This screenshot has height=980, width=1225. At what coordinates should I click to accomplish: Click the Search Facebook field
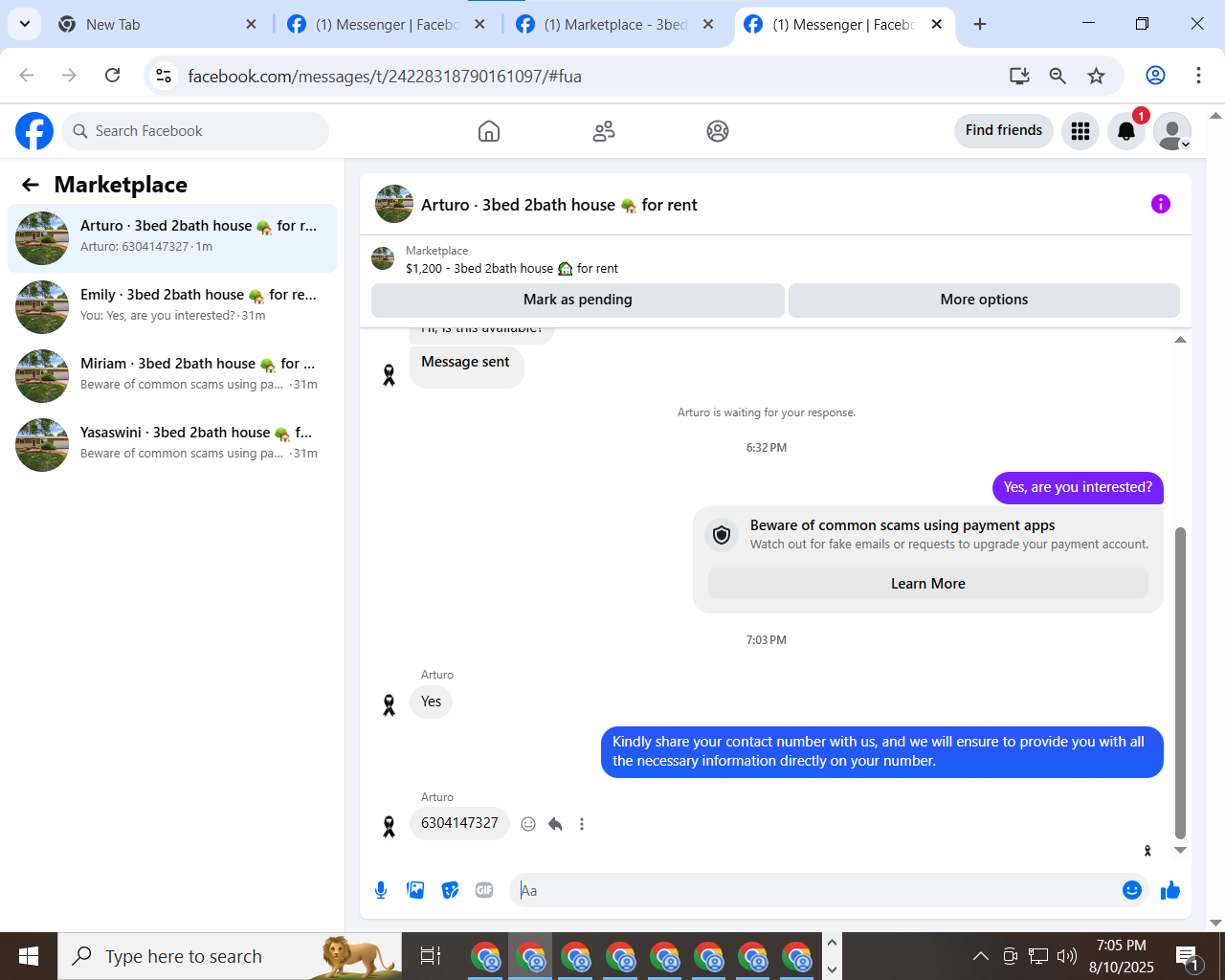[195, 131]
